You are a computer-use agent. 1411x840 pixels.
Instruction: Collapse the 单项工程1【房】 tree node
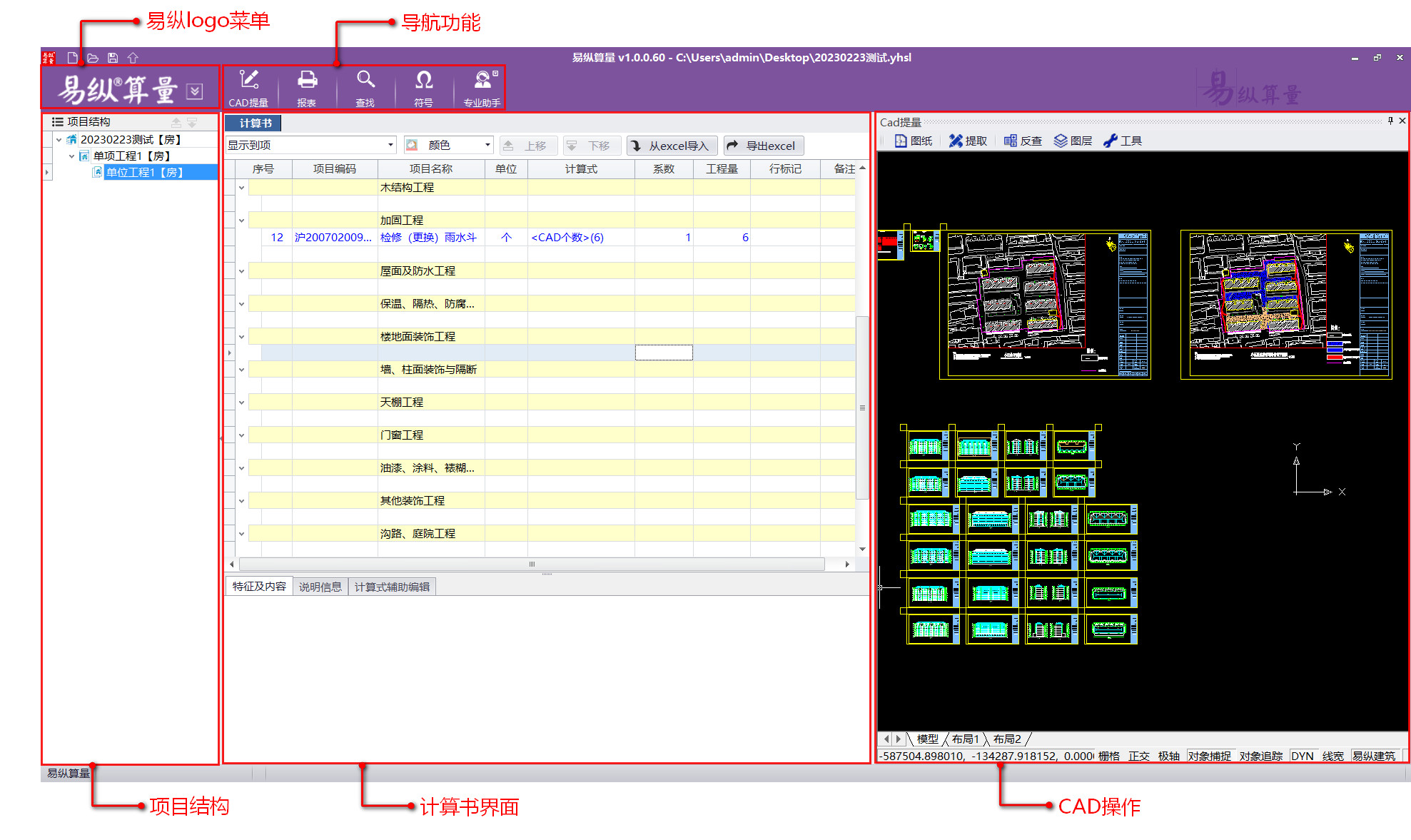pyautogui.click(x=71, y=156)
